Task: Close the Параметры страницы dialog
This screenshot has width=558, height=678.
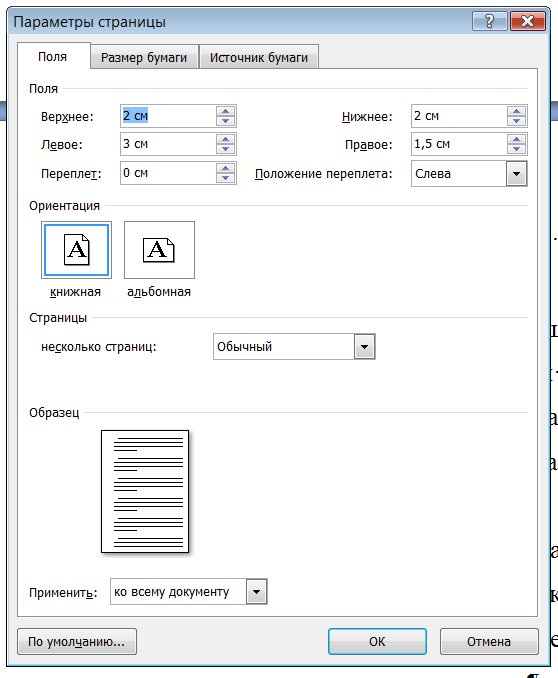Action: pyautogui.click(x=527, y=21)
